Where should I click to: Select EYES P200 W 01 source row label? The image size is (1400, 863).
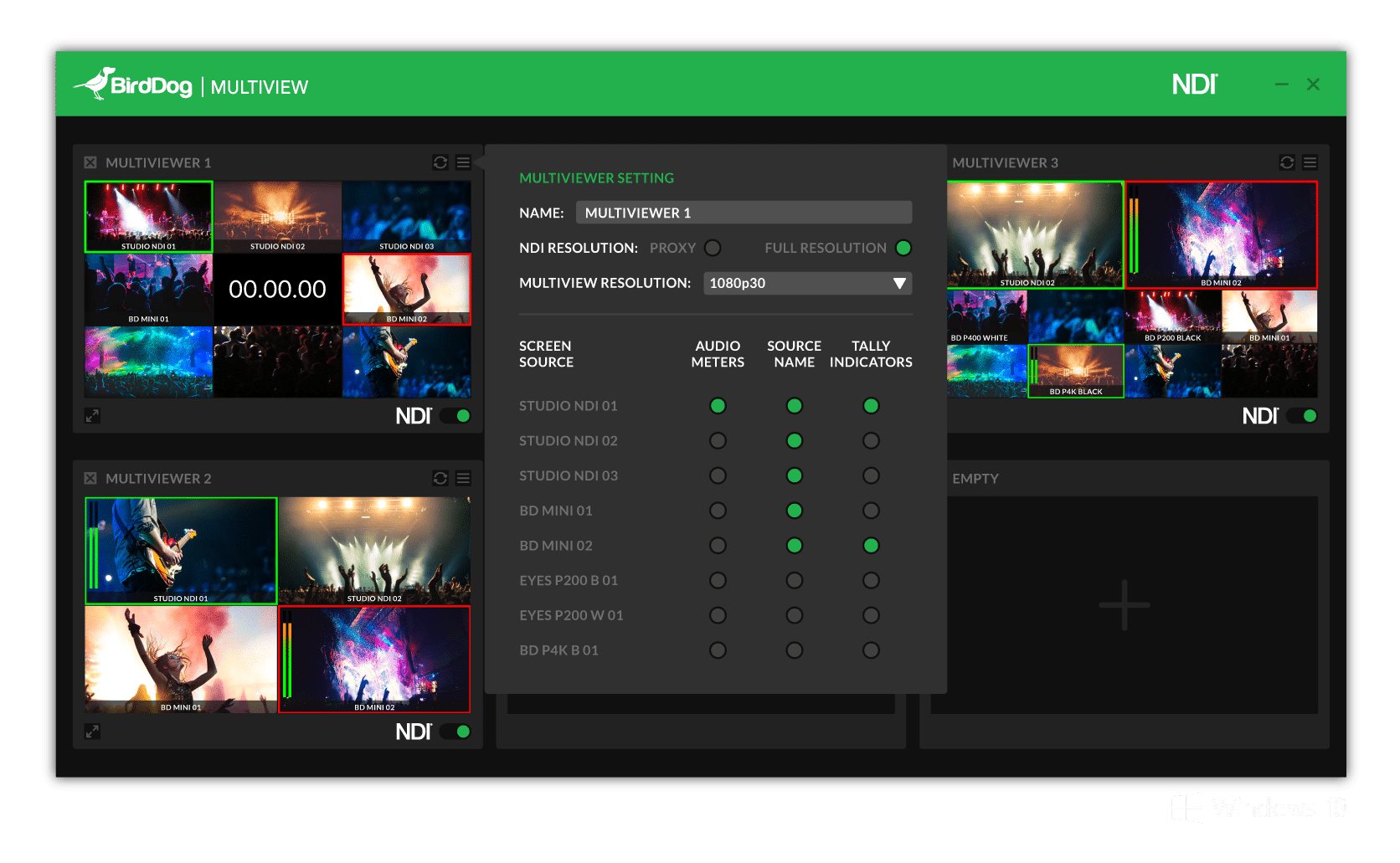[571, 615]
